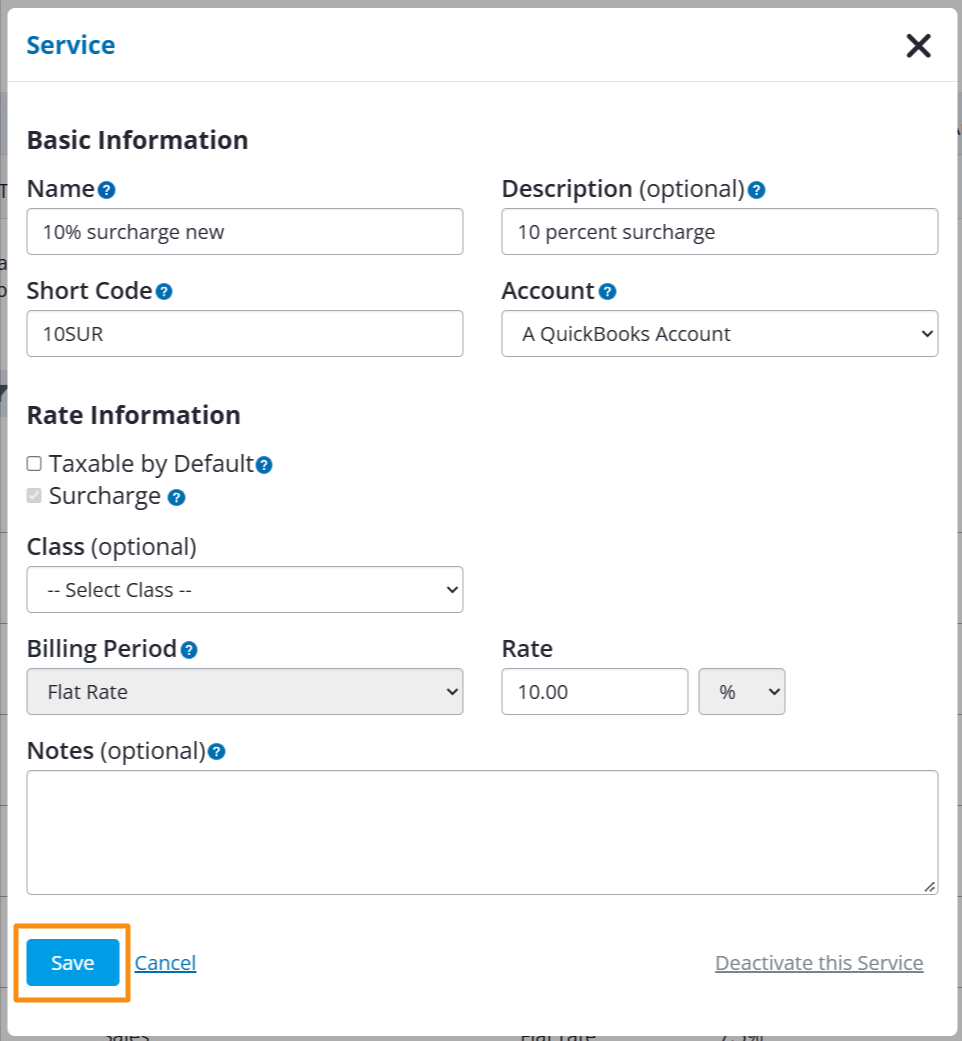Click into the Description text field
This screenshot has height=1041, width=962.
[x=720, y=232]
